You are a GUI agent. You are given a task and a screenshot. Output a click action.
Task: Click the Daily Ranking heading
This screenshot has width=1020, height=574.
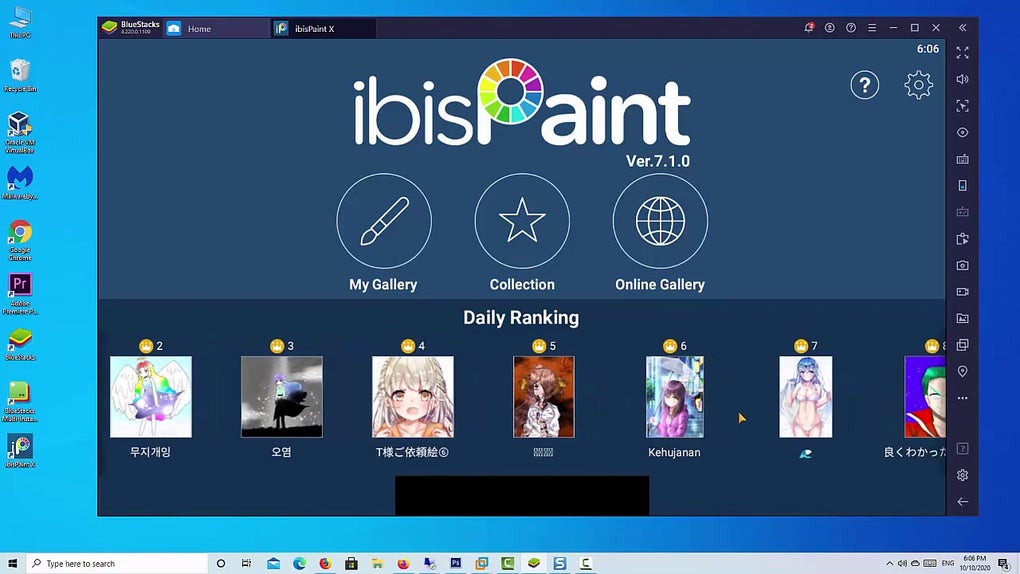point(521,318)
